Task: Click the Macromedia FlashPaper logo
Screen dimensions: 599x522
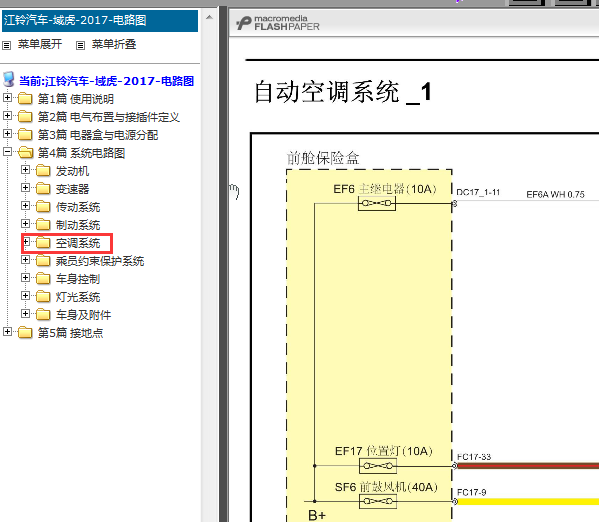Action: pos(278,23)
